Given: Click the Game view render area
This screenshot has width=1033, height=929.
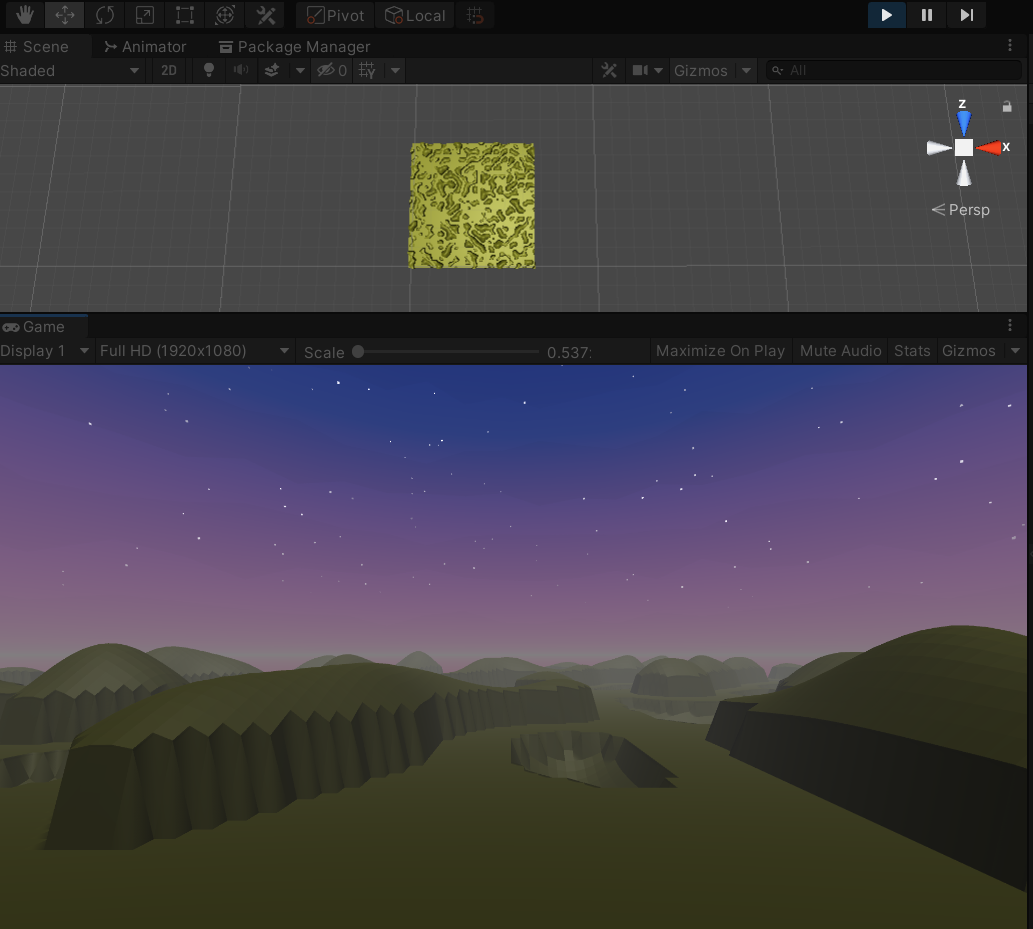Looking at the screenshot, I should point(513,646).
